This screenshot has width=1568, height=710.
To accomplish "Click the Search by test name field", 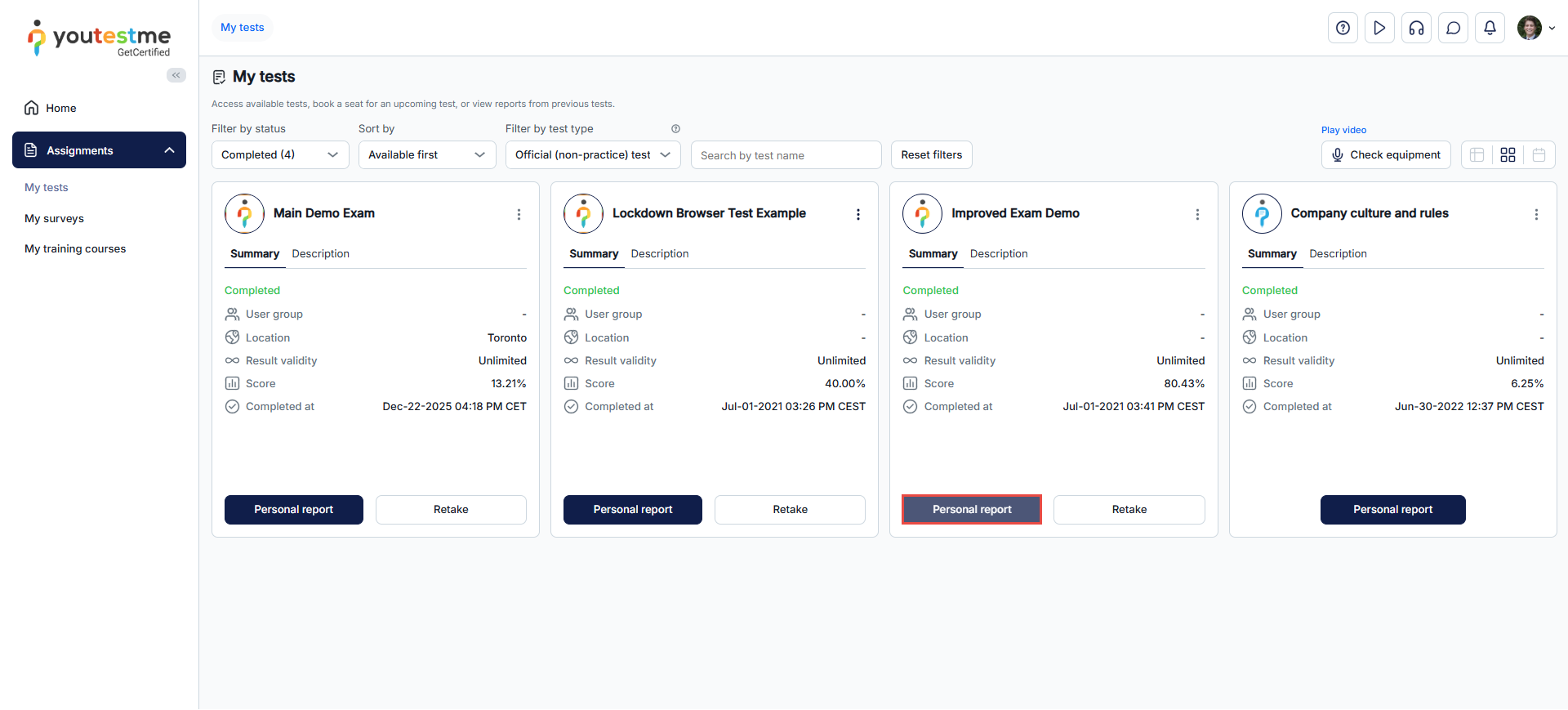I will point(786,155).
